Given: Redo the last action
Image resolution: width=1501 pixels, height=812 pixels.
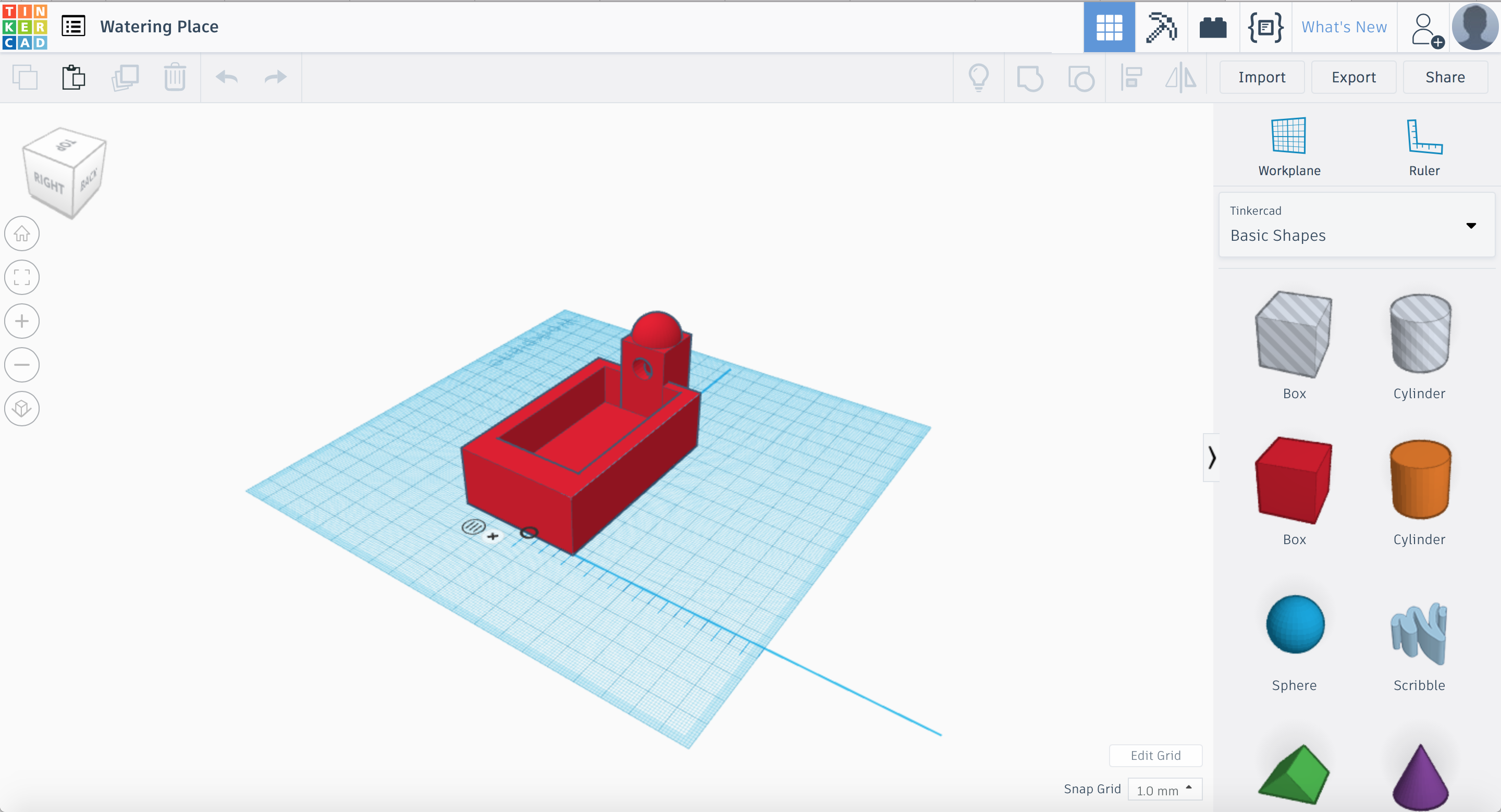Looking at the screenshot, I should click(x=275, y=78).
